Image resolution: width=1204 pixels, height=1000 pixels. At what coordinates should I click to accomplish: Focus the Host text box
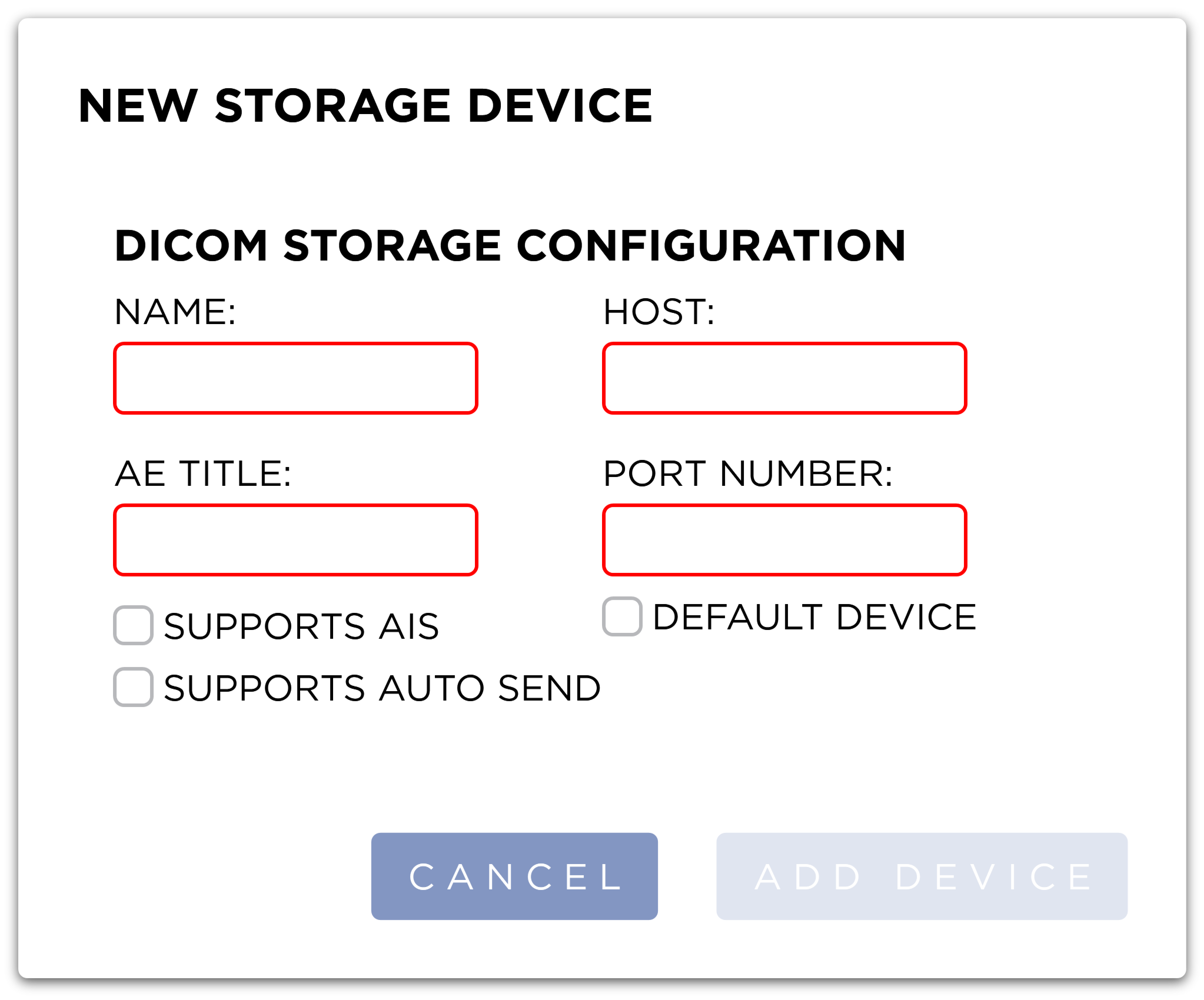click(x=784, y=378)
